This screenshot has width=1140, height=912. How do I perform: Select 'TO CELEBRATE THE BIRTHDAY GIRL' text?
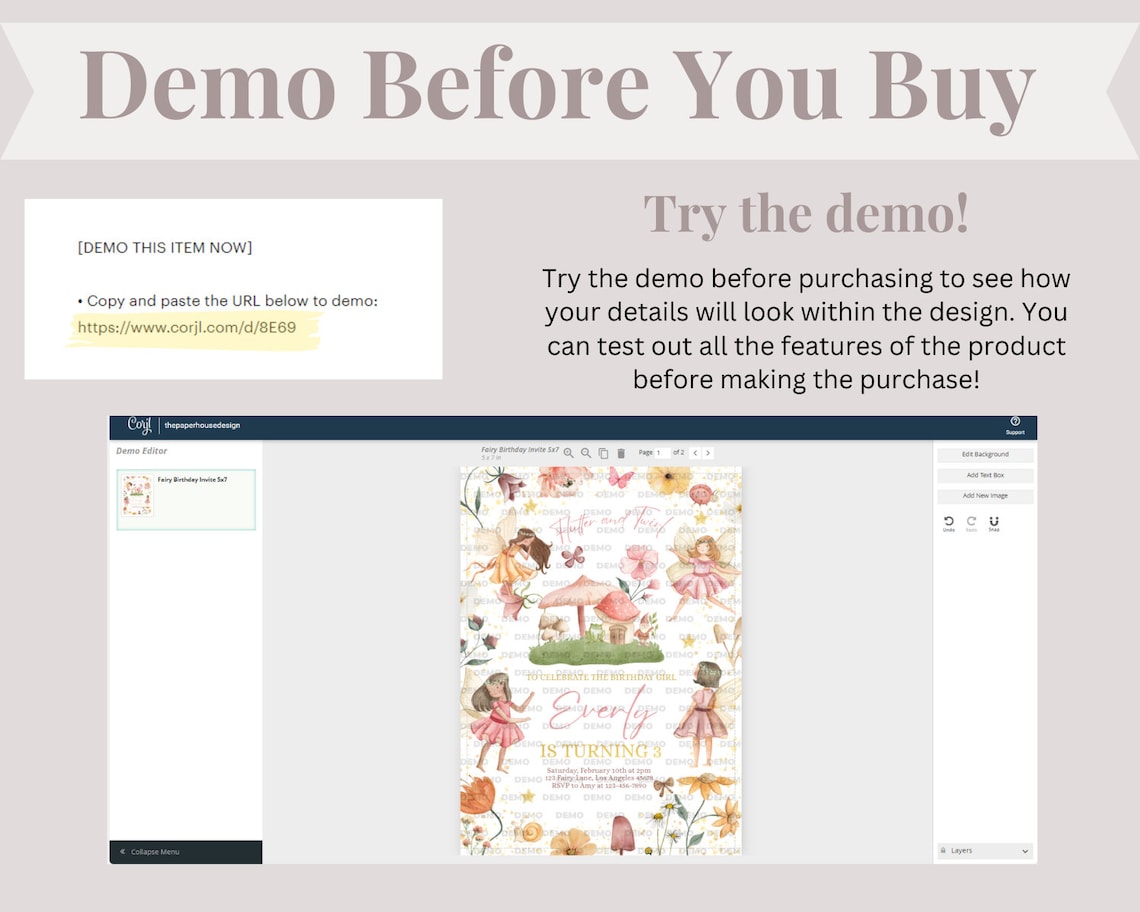pyautogui.click(x=601, y=677)
